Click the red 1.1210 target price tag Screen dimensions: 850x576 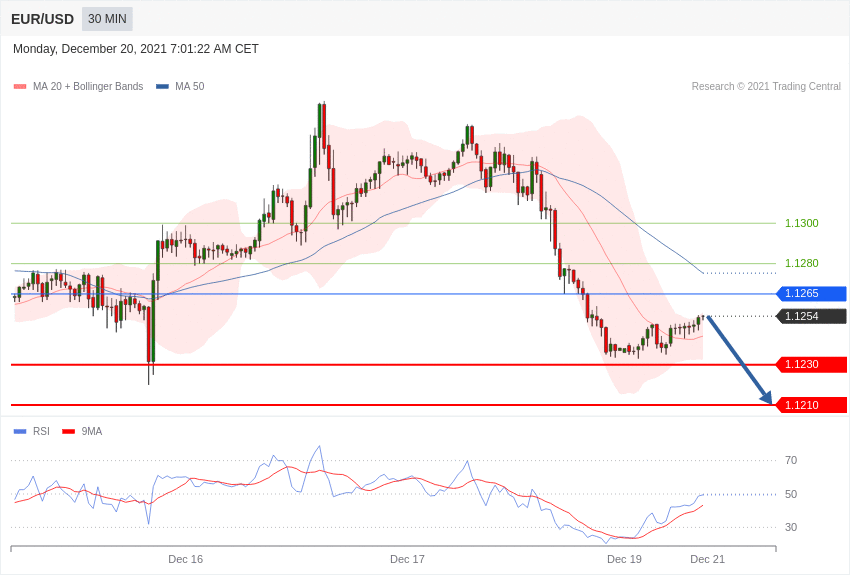tap(811, 405)
